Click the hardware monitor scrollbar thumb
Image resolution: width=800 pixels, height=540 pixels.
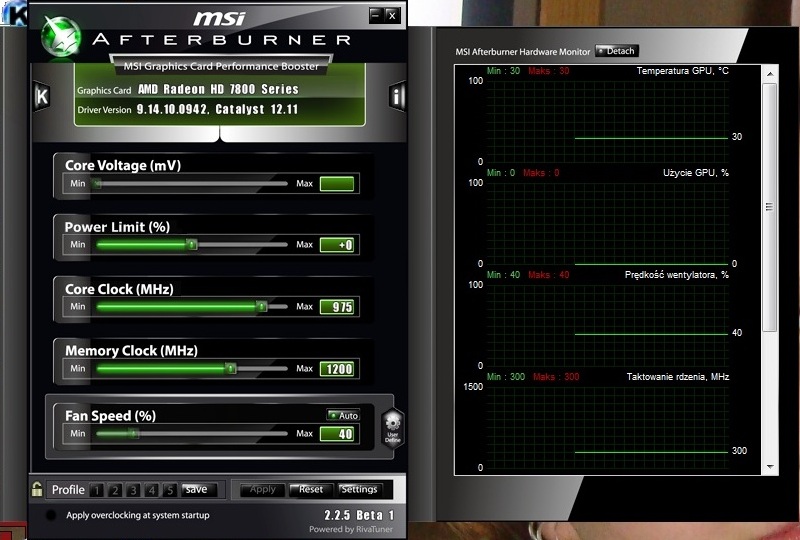[770, 207]
